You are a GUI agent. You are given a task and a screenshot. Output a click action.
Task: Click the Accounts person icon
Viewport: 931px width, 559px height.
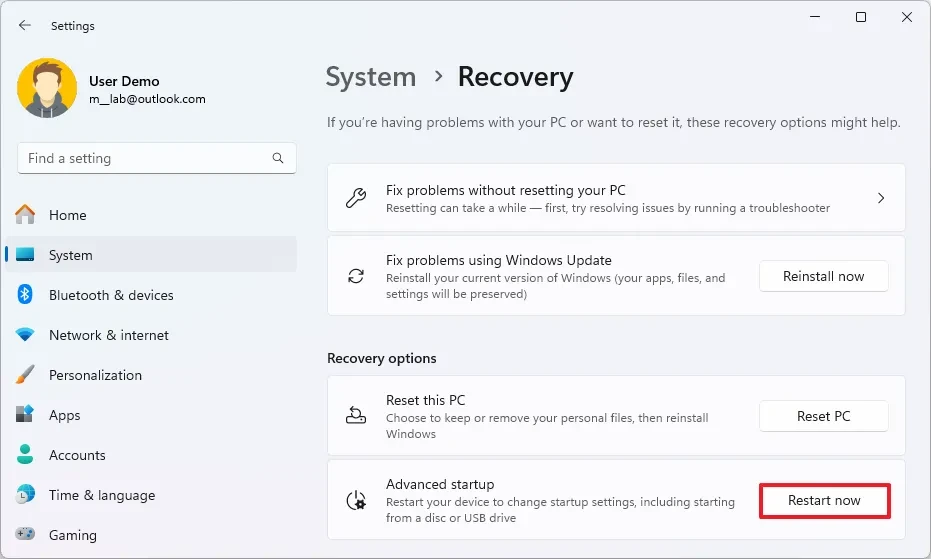pyautogui.click(x=25, y=454)
